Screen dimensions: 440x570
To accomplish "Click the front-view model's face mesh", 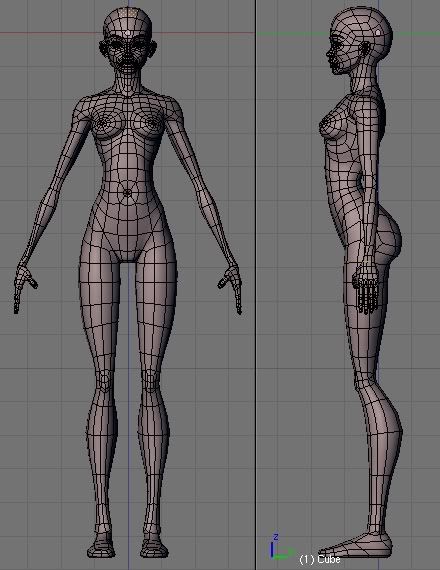I will pos(128,55).
